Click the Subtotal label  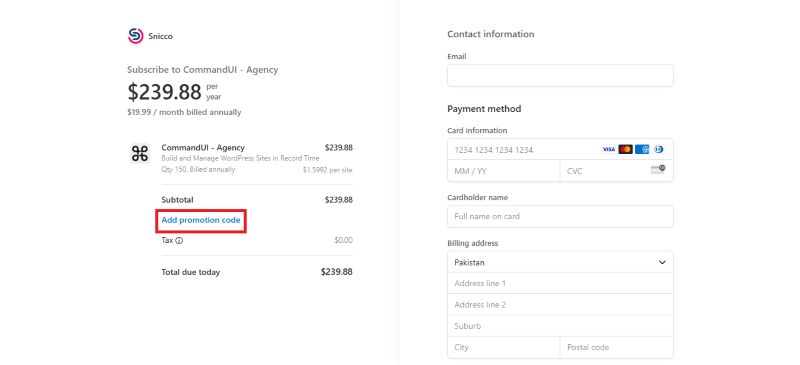pyautogui.click(x=178, y=200)
